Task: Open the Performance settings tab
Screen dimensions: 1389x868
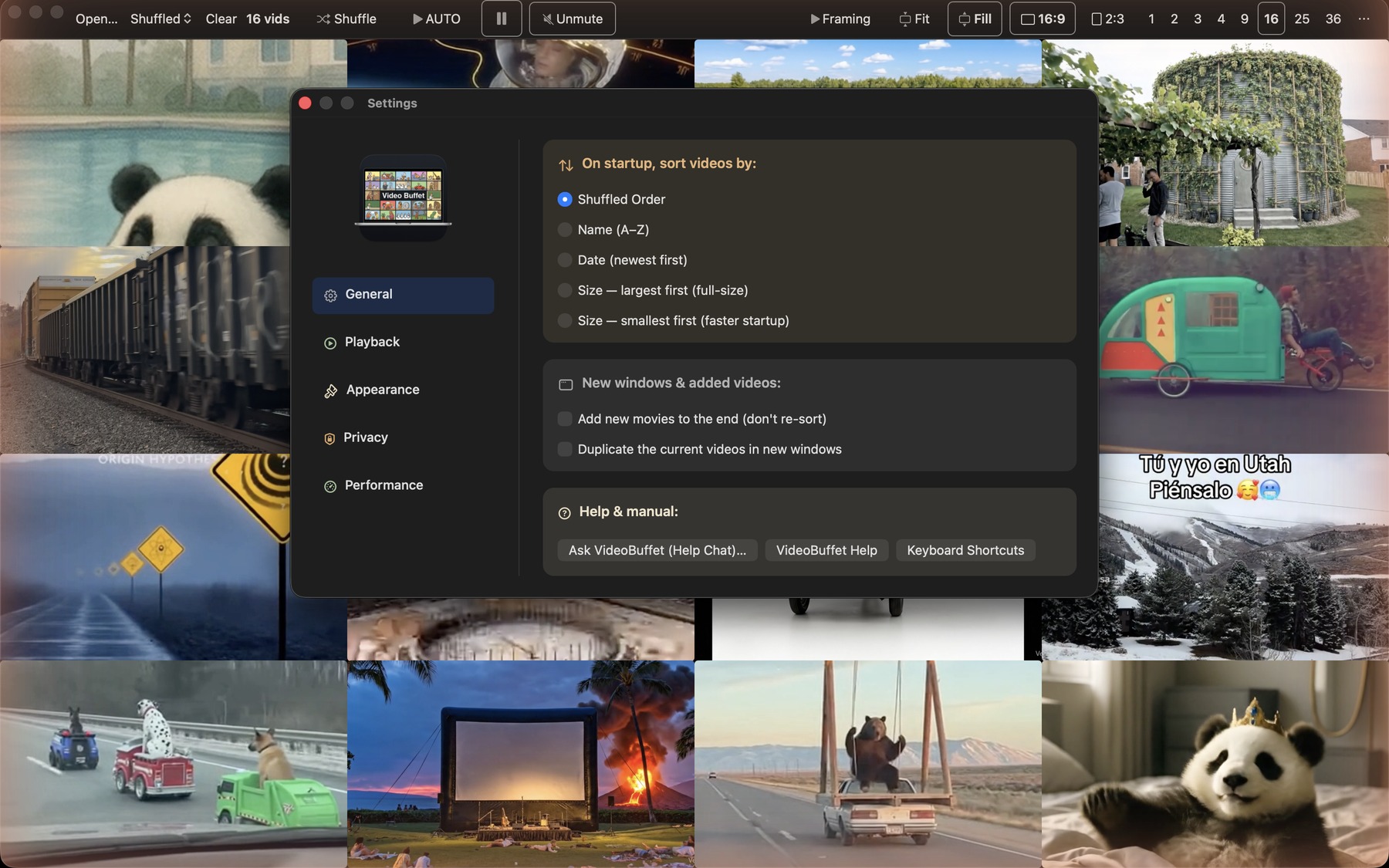Action: [403, 486]
